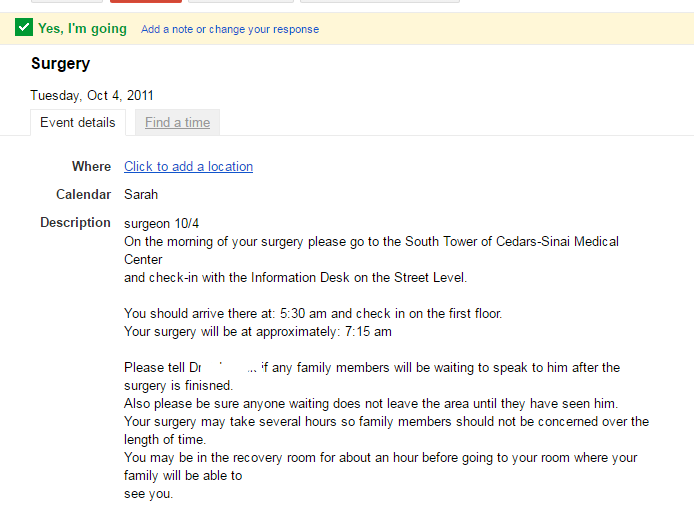Click the 5:30 am arrival time line

point(313,313)
